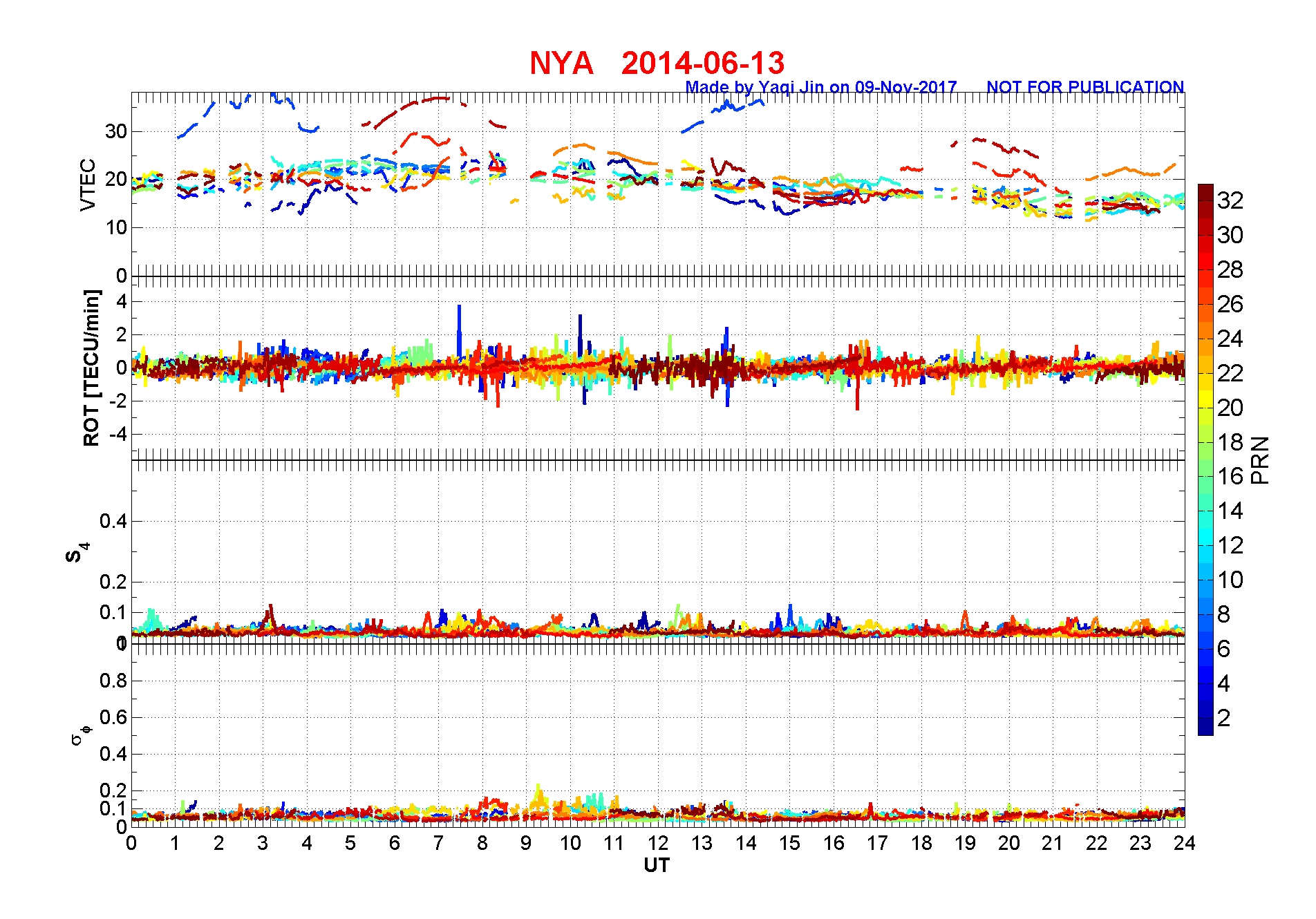Click the sigma phi y-axis tick 0.8
The image size is (1316, 919).
point(113,681)
